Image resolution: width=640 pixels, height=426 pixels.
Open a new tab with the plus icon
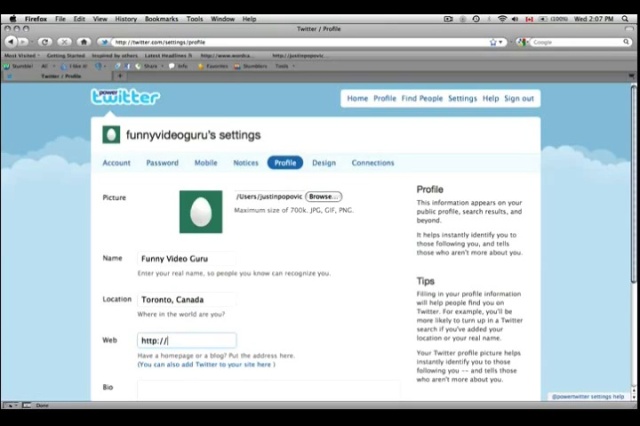[x=120, y=75]
